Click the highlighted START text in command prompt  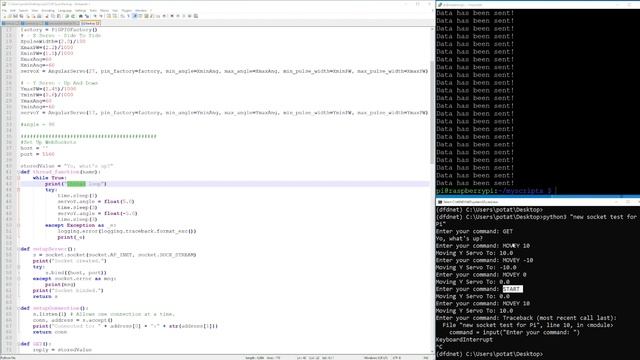click(x=512, y=289)
